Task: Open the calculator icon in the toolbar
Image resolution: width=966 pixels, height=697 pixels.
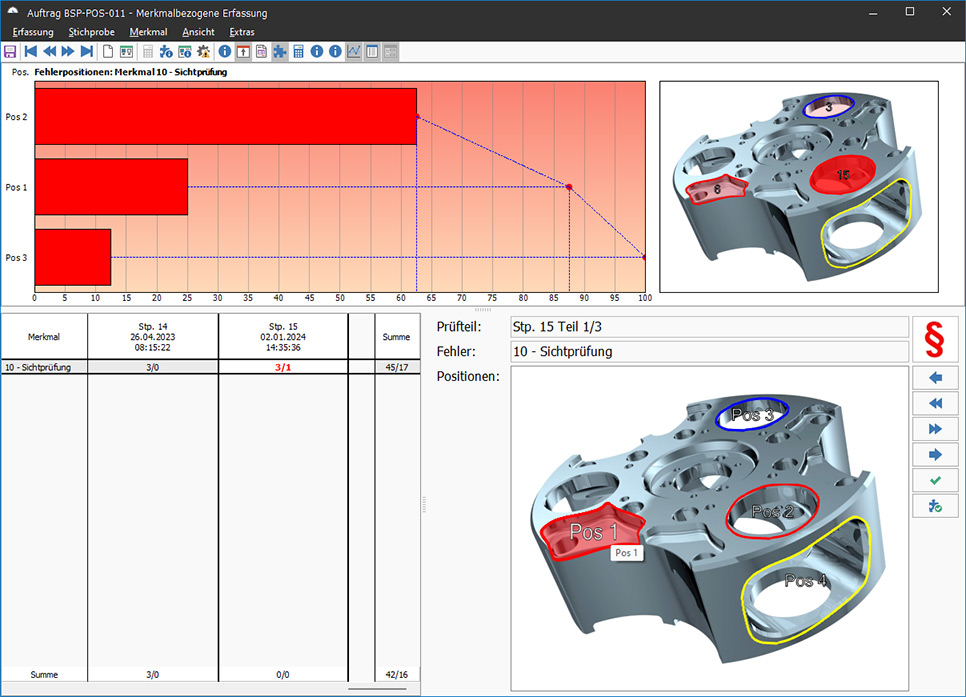Action: (x=298, y=51)
